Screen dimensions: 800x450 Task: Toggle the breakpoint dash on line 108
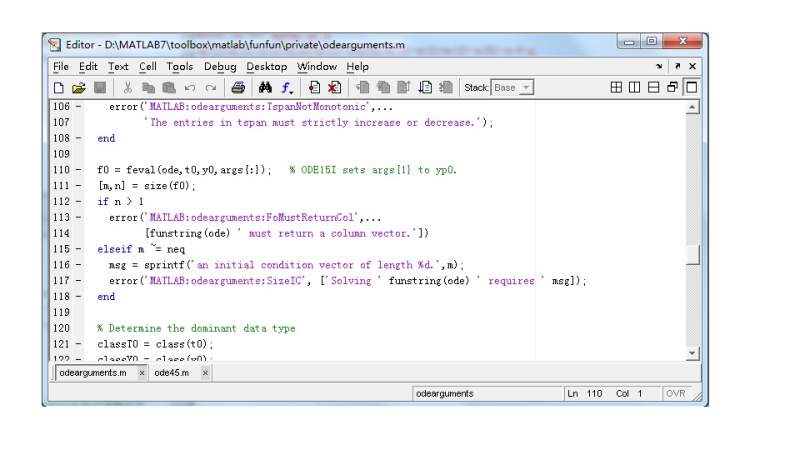79,138
